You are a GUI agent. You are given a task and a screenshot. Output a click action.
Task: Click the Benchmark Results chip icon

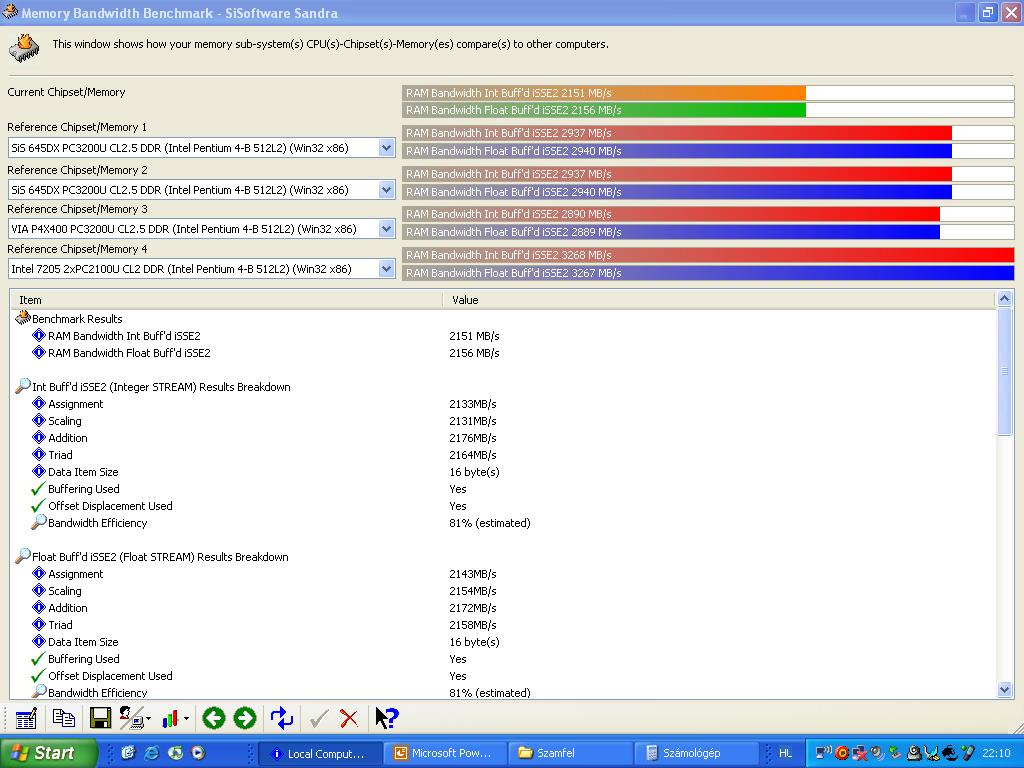[23, 318]
